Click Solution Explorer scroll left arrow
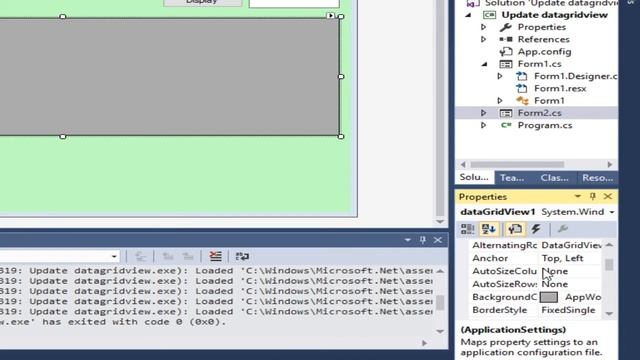 tap(463, 164)
